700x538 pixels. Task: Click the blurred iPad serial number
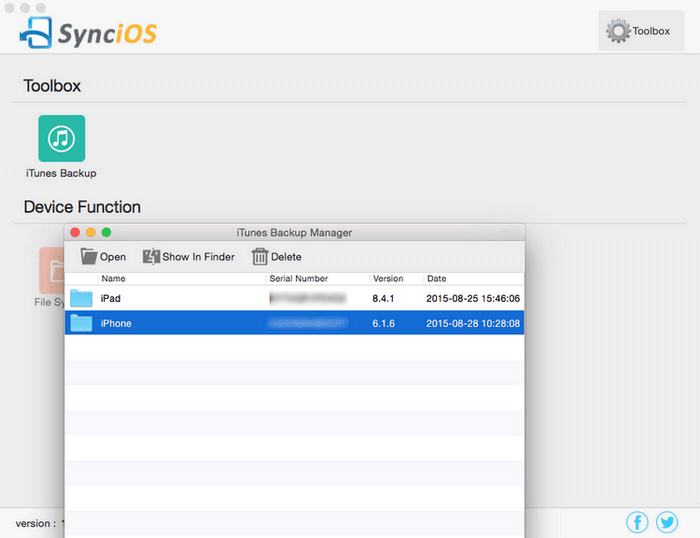point(308,298)
